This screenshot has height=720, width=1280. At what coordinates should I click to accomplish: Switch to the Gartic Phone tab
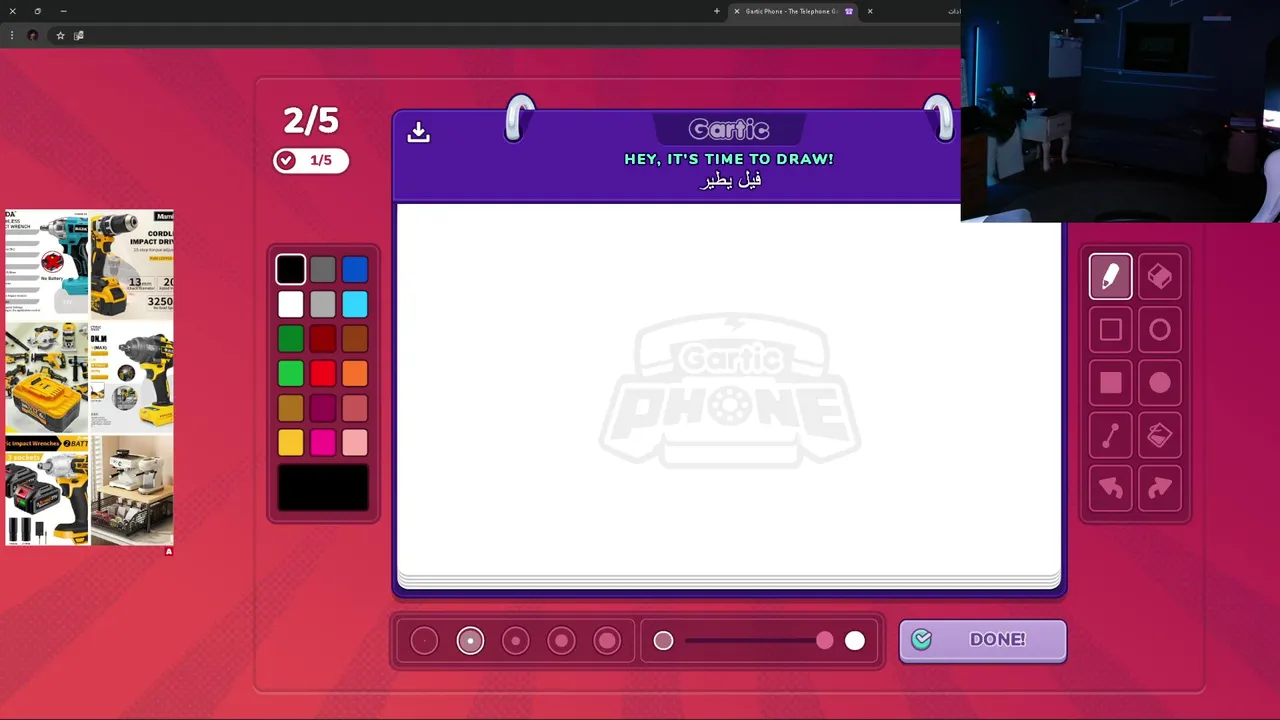click(792, 11)
